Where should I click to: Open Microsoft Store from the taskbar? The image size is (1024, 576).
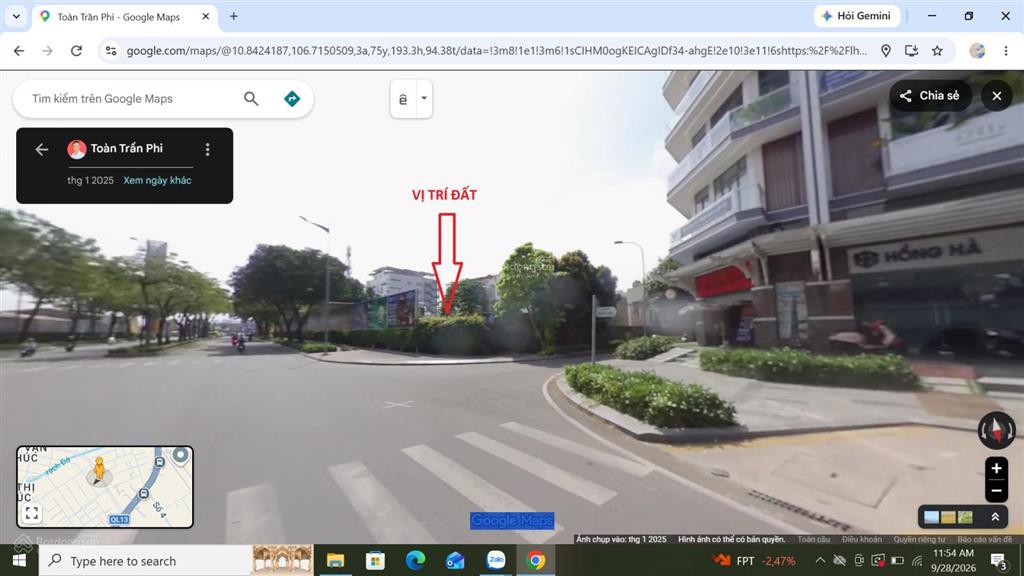coord(376,560)
